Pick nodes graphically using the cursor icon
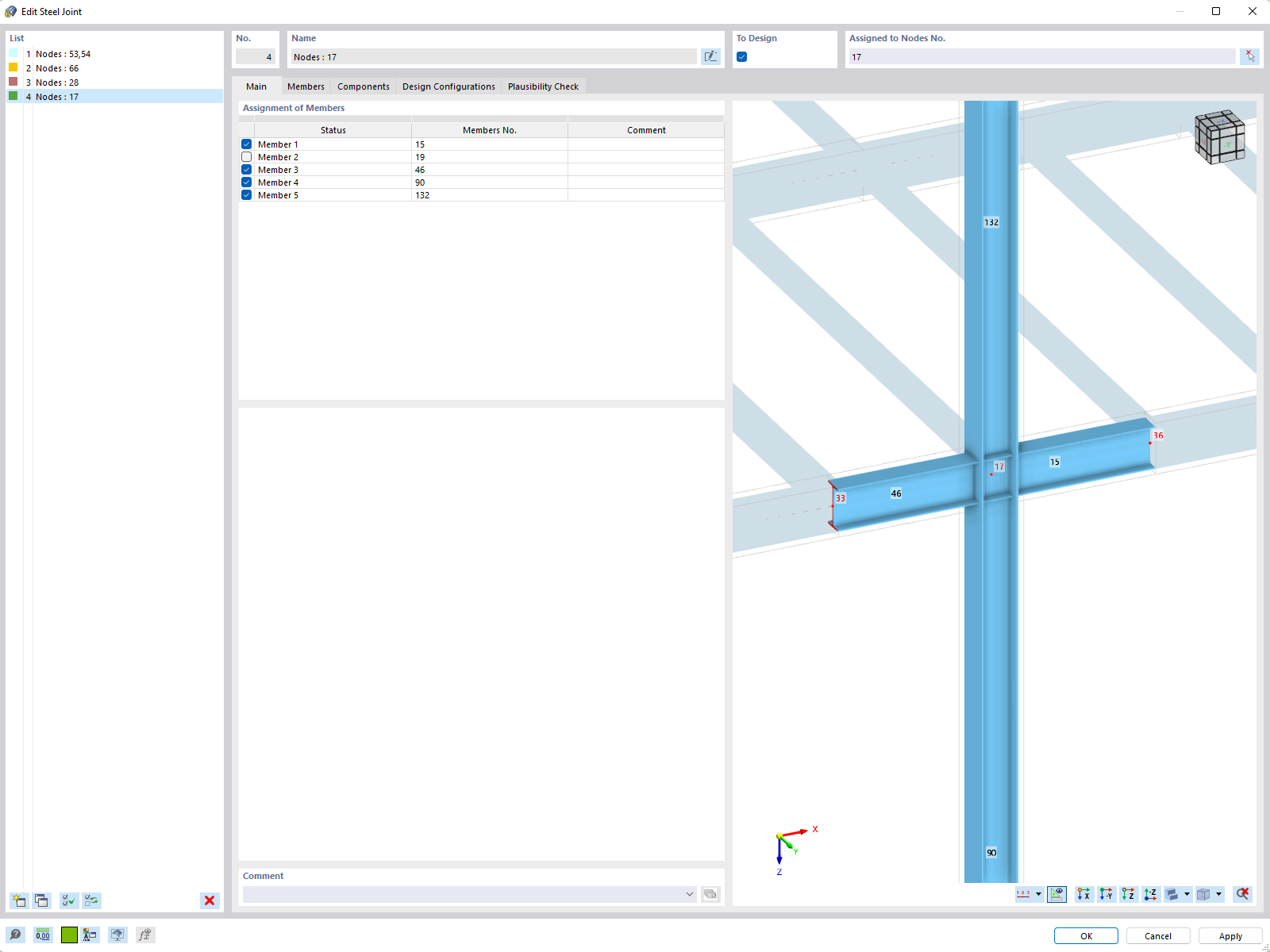This screenshot has height=952, width=1270. tap(1250, 56)
